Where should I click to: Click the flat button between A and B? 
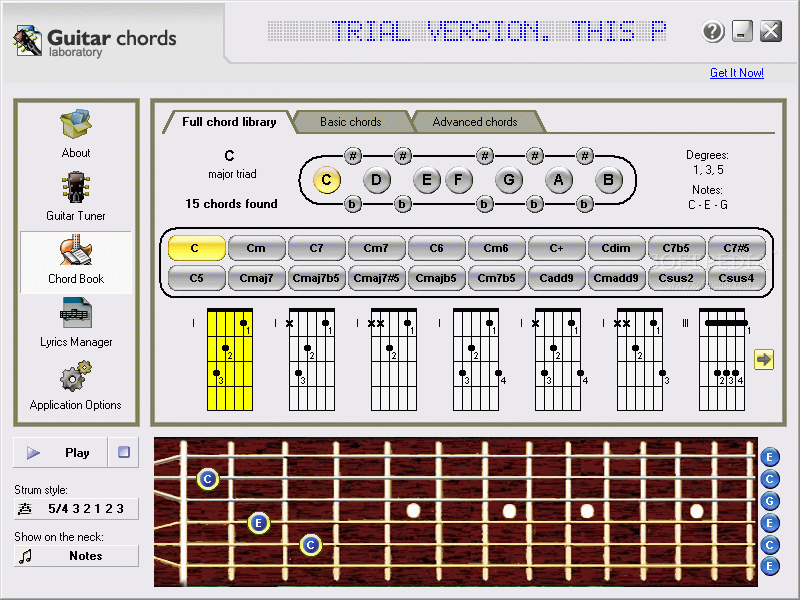coord(584,205)
